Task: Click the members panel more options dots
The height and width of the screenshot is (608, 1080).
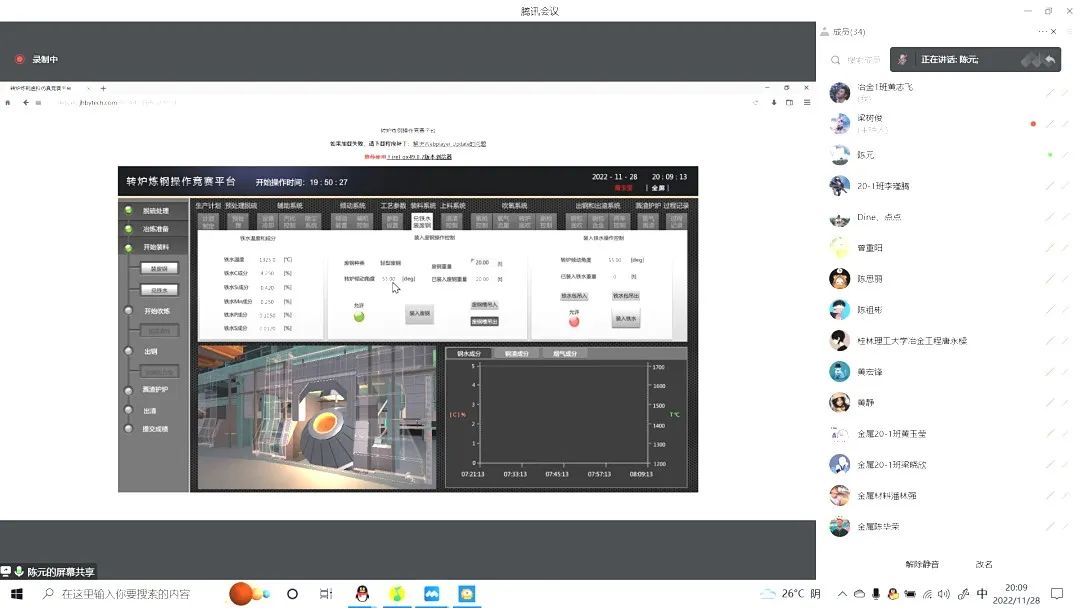Action: tap(1041, 32)
